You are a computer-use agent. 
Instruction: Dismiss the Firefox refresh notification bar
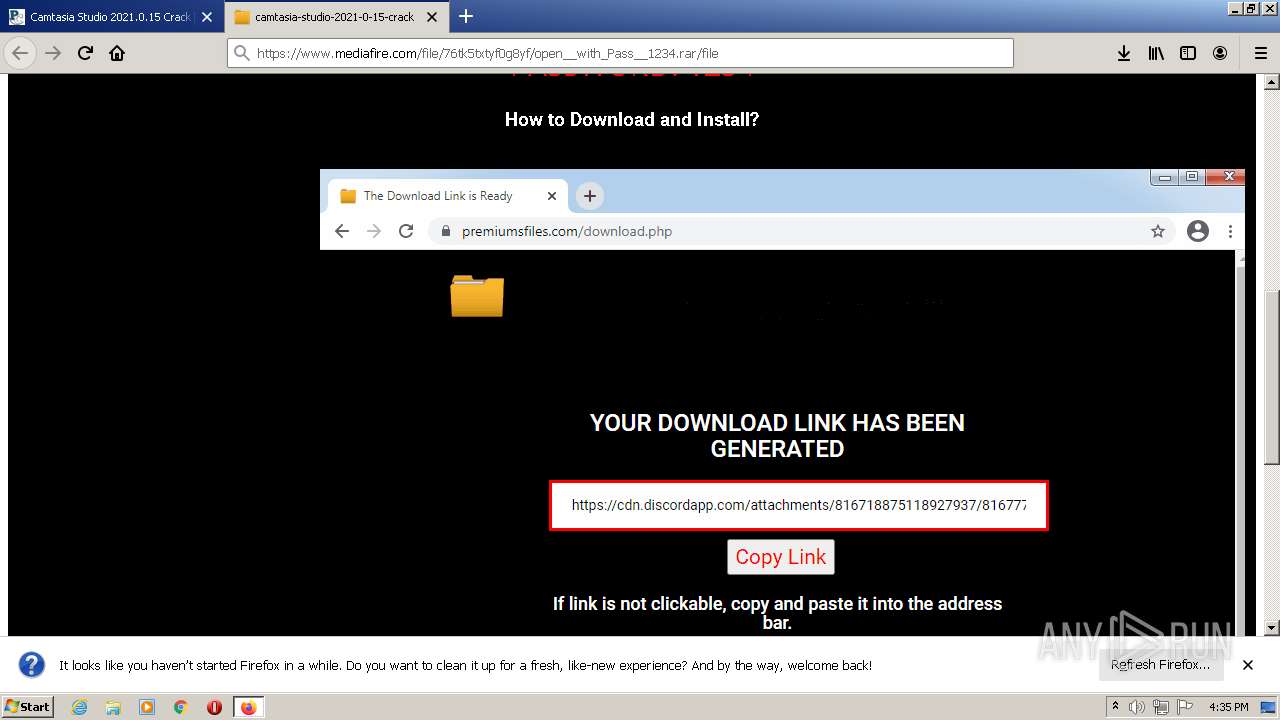1248,665
